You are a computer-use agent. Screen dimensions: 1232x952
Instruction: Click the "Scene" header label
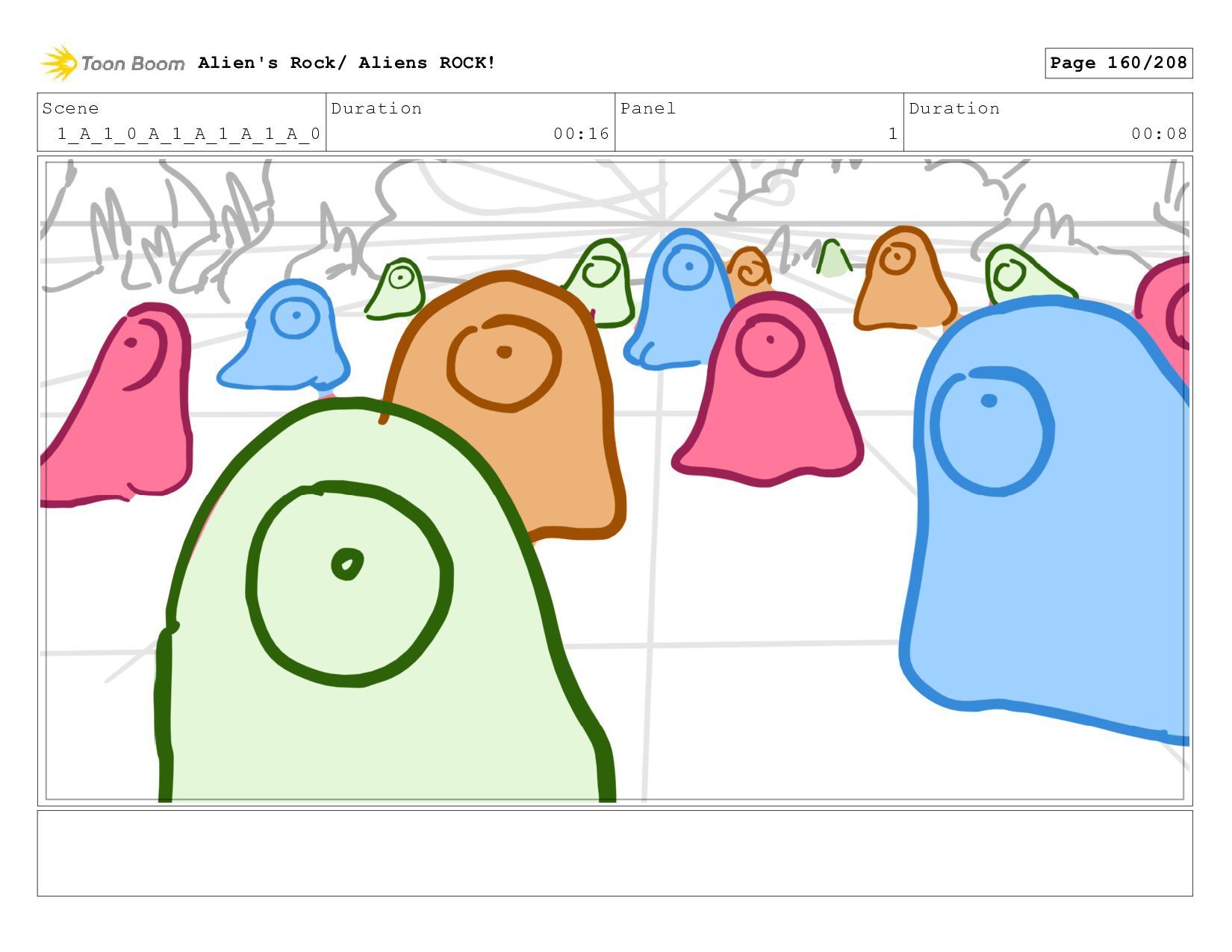(70, 108)
